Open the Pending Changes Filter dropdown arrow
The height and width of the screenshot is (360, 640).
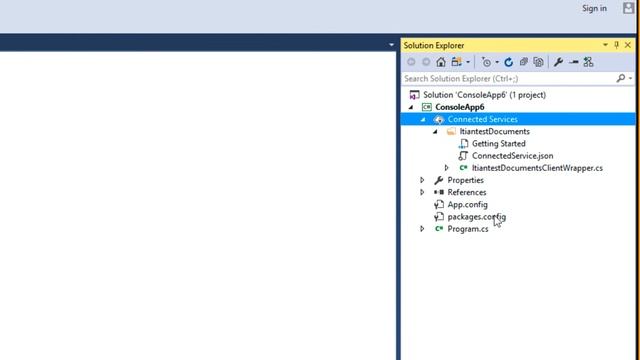[497, 62]
